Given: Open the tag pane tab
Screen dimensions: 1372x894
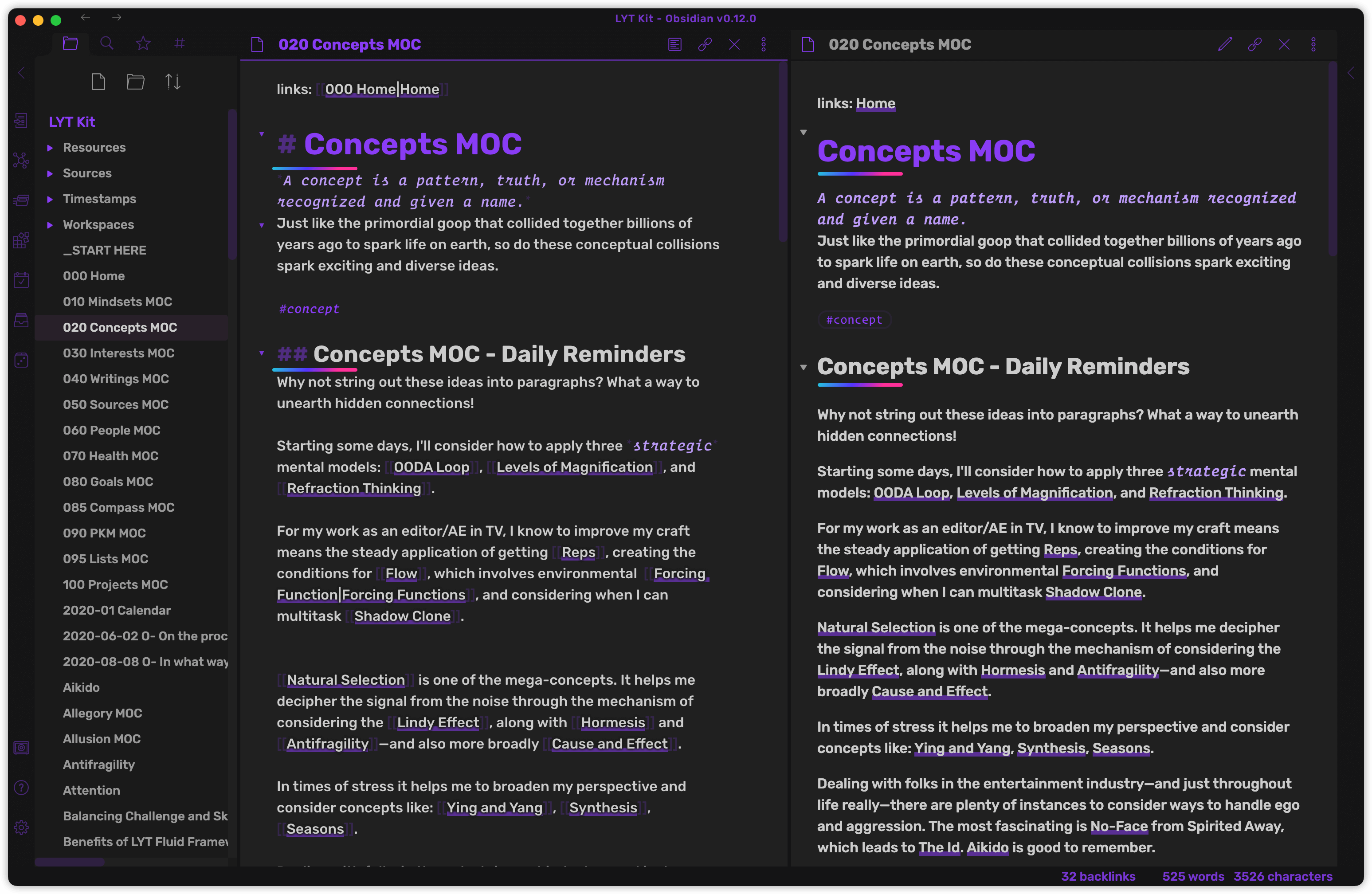Looking at the screenshot, I should click(x=179, y=44).
